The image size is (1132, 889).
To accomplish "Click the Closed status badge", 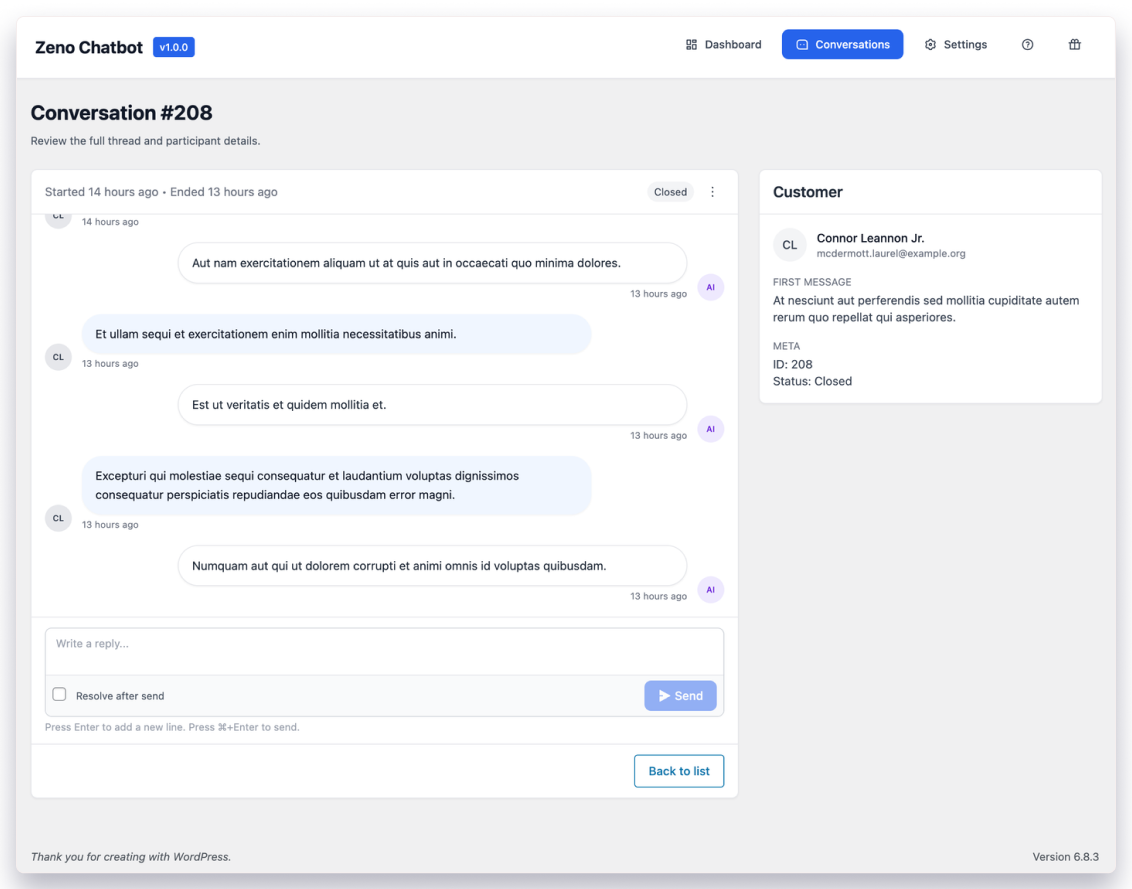I will [x=670, y=192].
